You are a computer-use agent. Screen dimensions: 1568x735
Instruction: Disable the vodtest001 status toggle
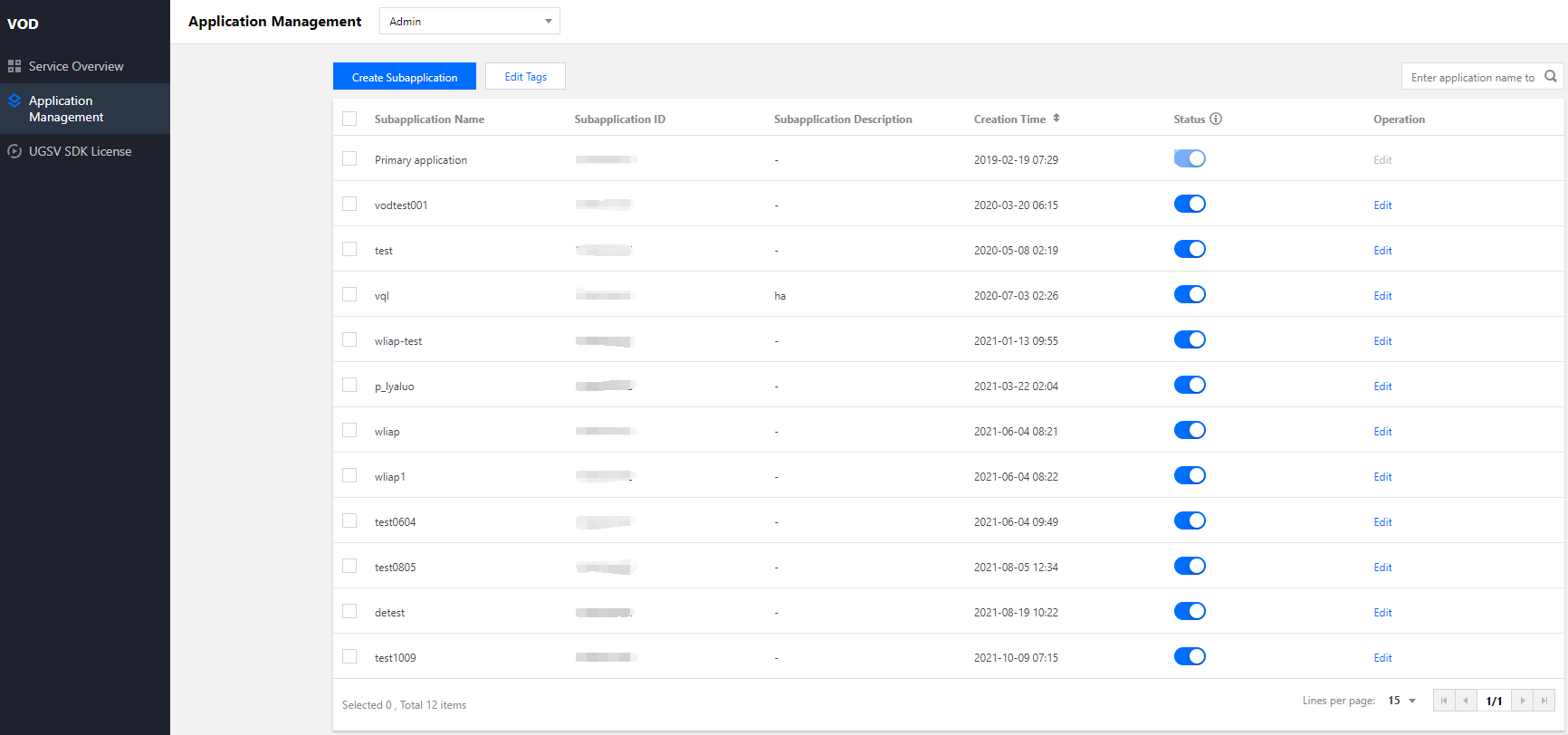(1190, 204)
